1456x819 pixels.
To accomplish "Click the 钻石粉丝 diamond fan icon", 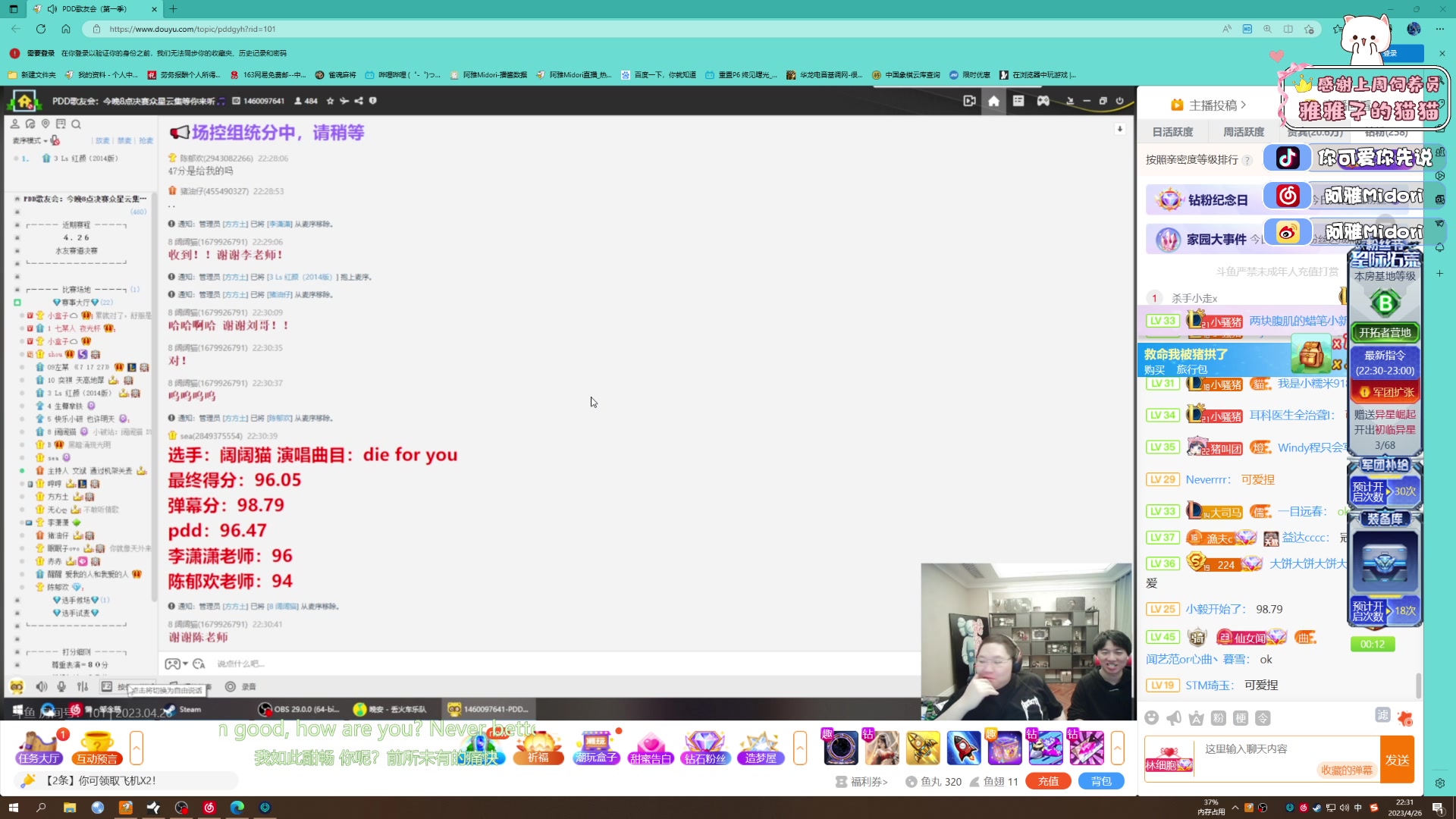I will (704, 747).
